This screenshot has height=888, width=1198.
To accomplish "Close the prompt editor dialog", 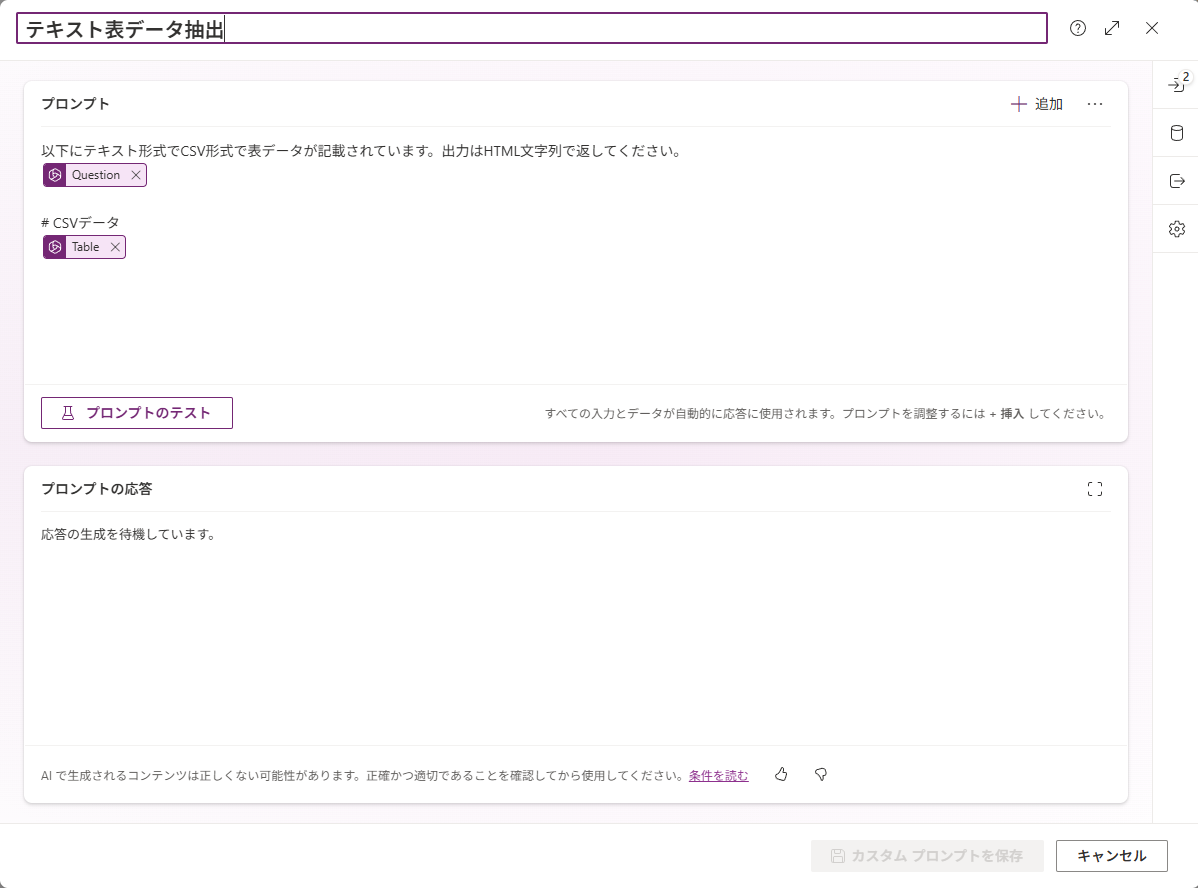I will click(x=1151, y=28).
